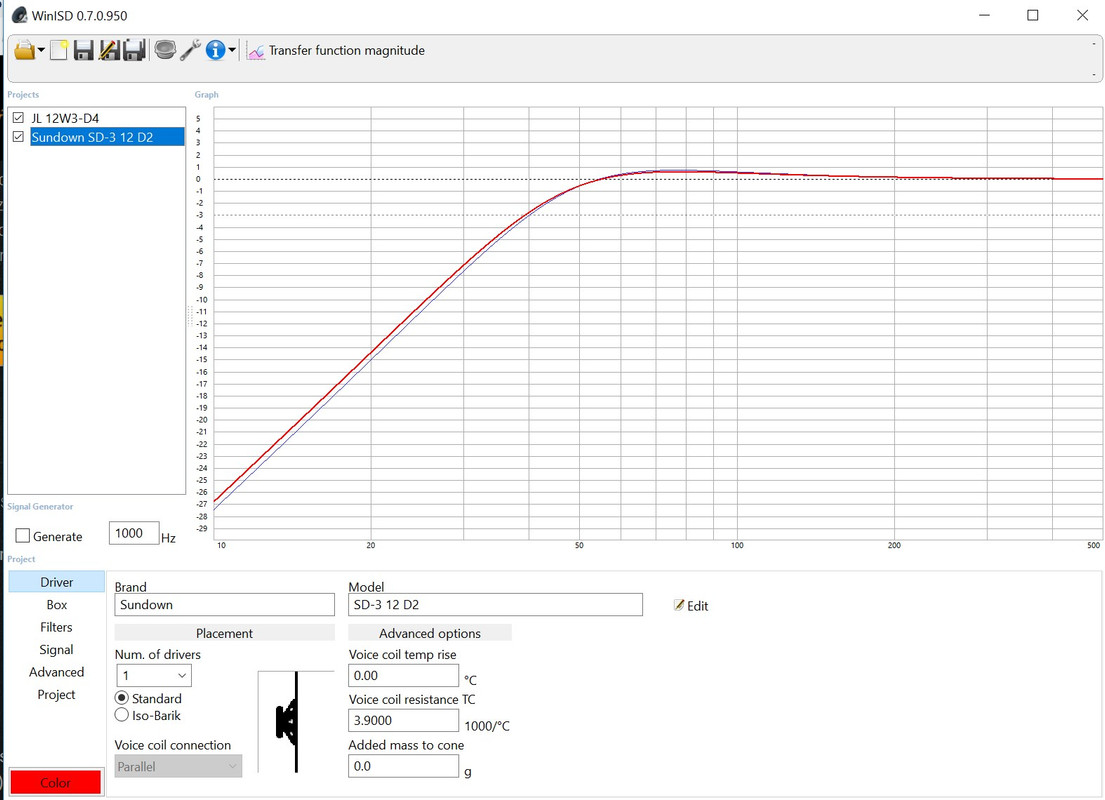The width and height of the screenshot is (1105, 800).
Task: Save all projects with the double floppy icon
Action: click(x=134, y=51)
